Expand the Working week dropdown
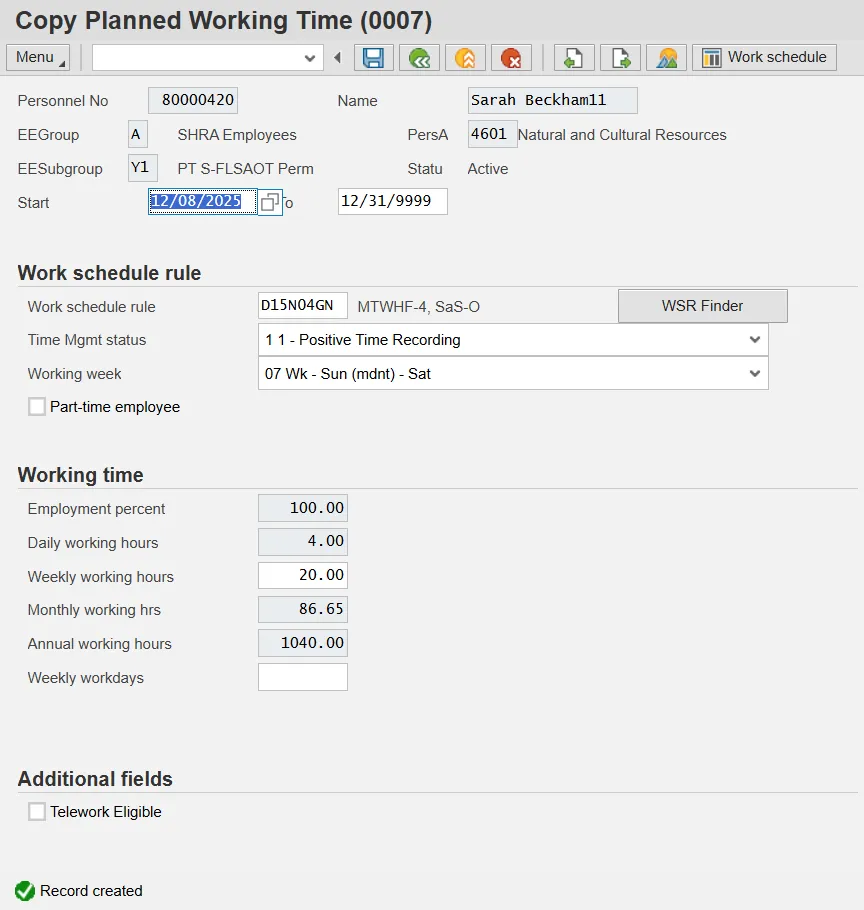The width and height of the screenshot is (864, 910). (754, 373)
